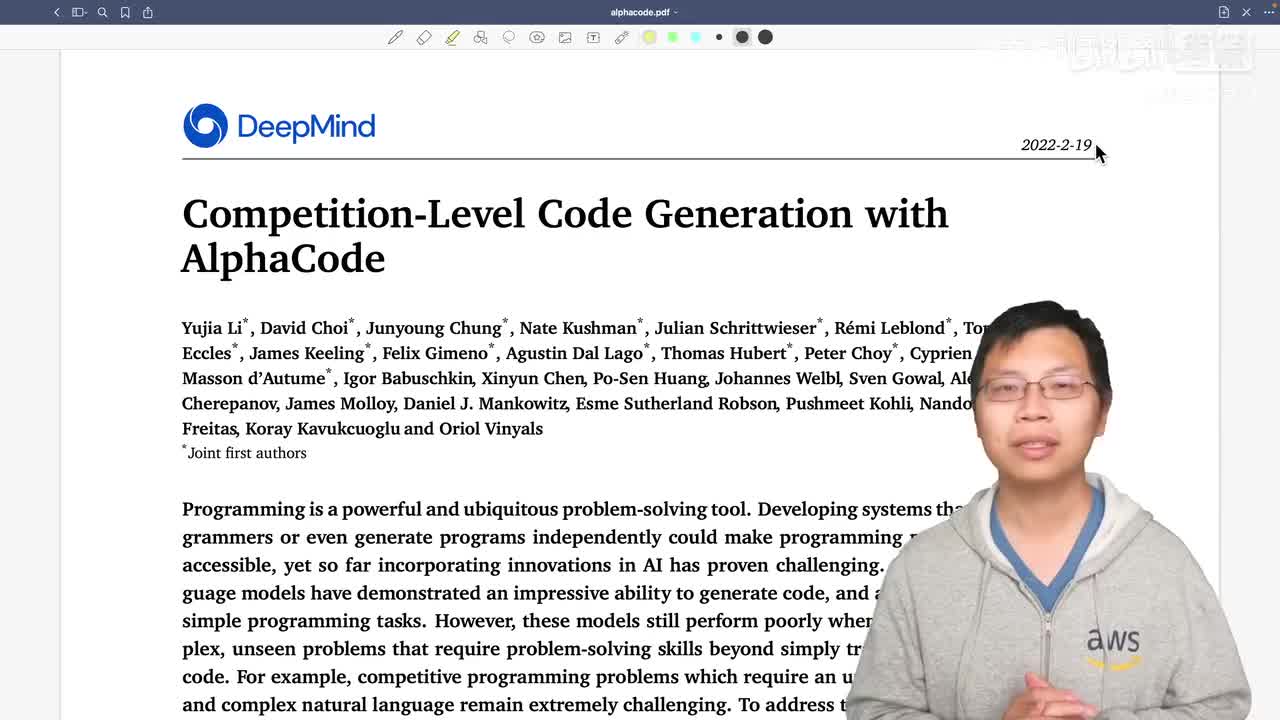Click author name Koray Kavukcuoglu
Viewport: 1280px width, 720px height.
click(322, 428)
